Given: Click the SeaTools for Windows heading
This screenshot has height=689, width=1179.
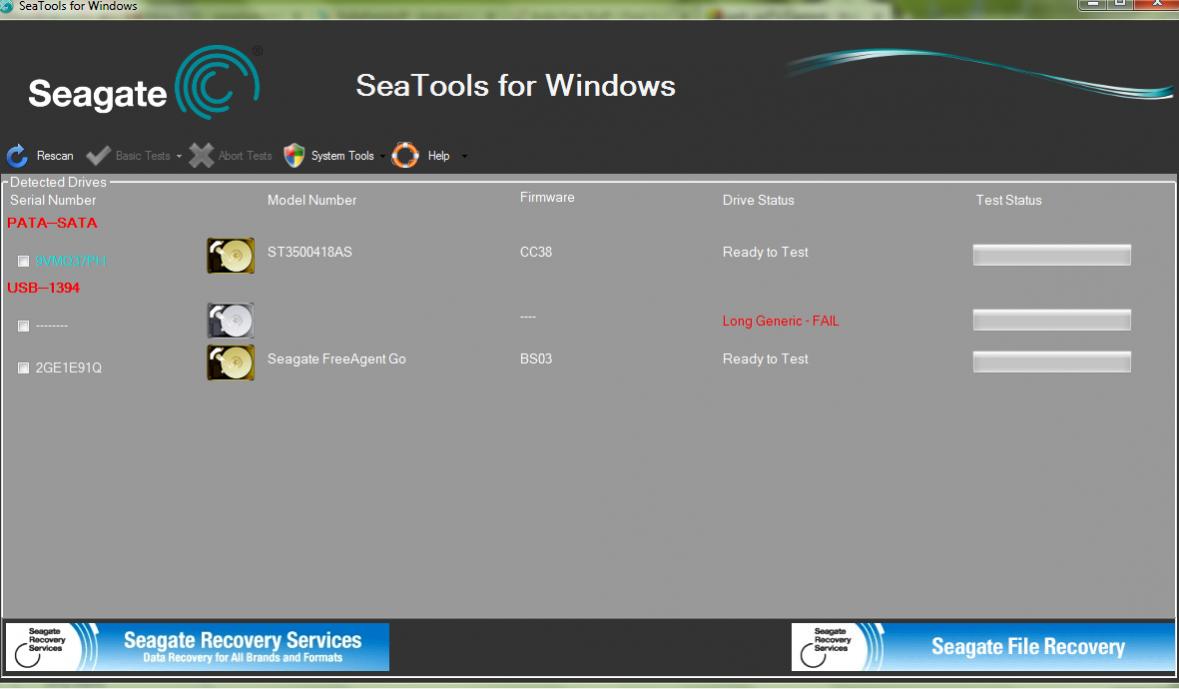Looking at the screenshot, I should click(x=515, y=86).
